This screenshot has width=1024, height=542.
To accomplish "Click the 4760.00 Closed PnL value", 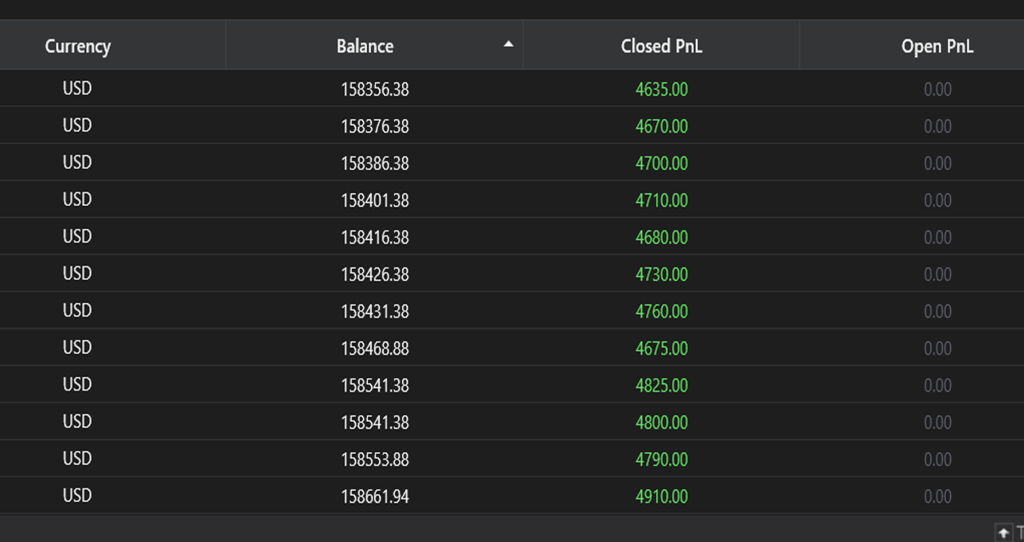I will (x=661, y=312).
